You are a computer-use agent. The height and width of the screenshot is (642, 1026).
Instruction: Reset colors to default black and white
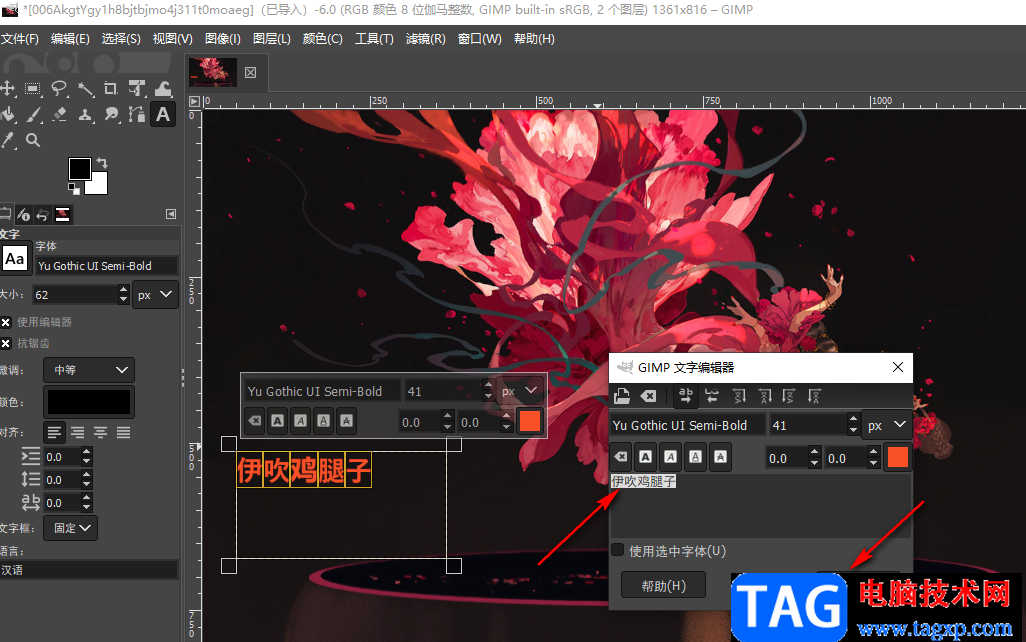click(74, 189)
